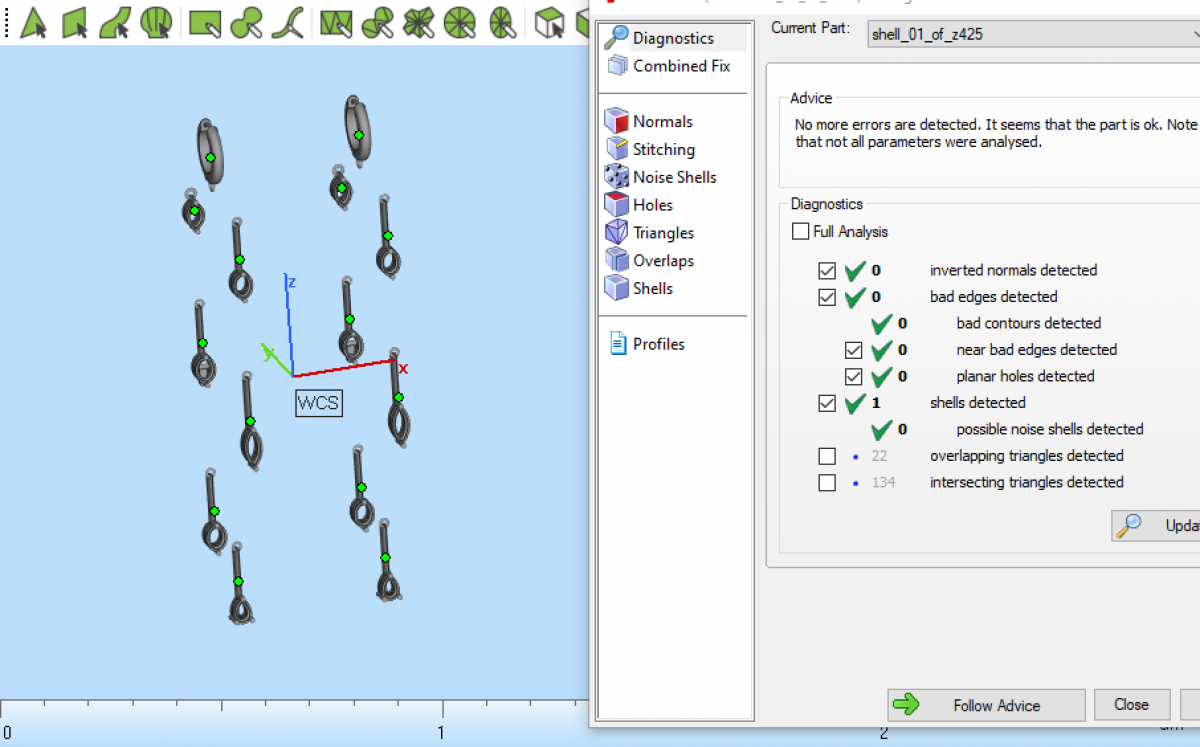The width and height of the screenshot is (1200, 747).
Task: Uncheck the inverted normals detection checkbox
Action: 827,270
